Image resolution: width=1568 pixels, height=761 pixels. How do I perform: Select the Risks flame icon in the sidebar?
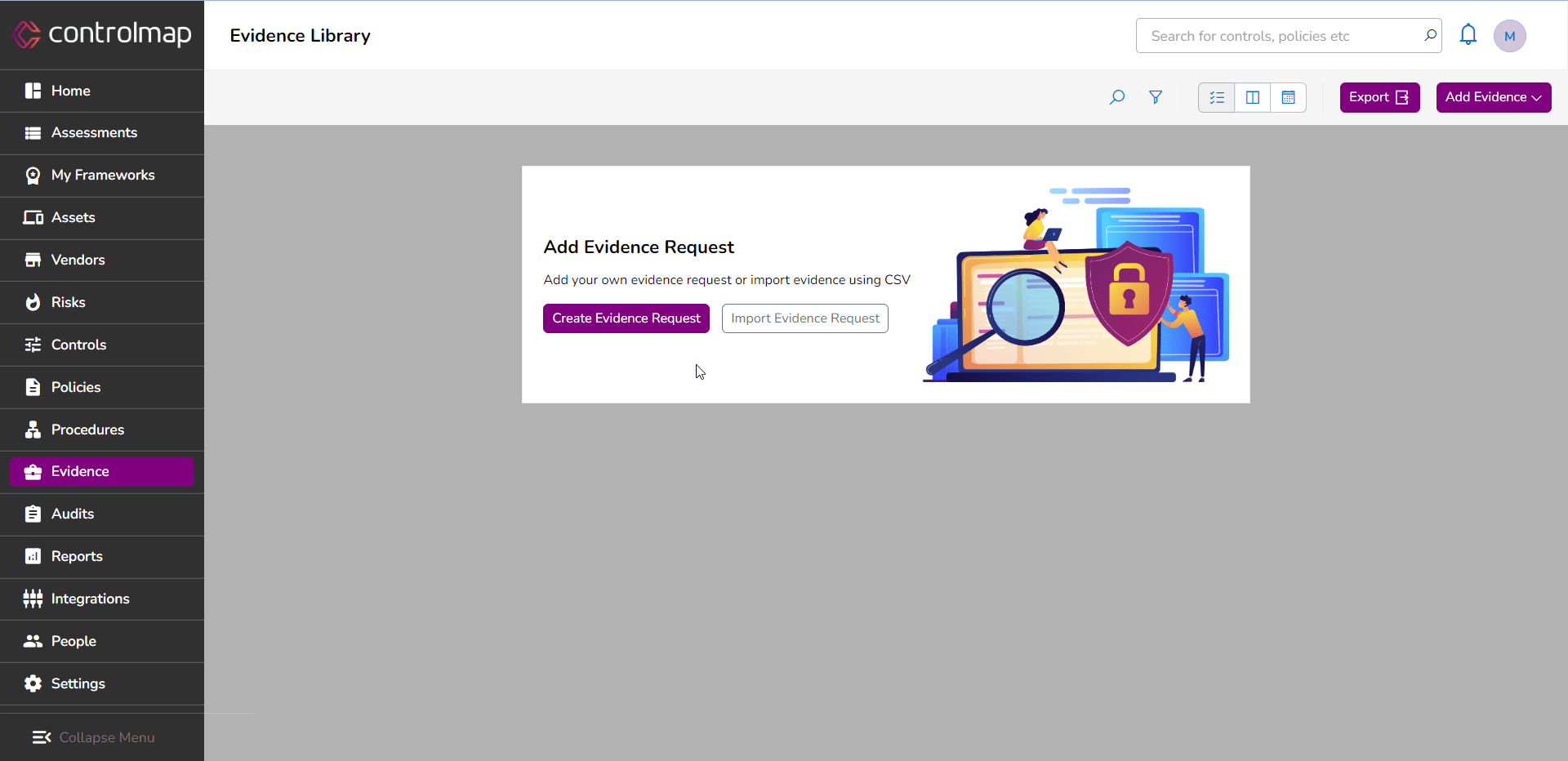33,302
